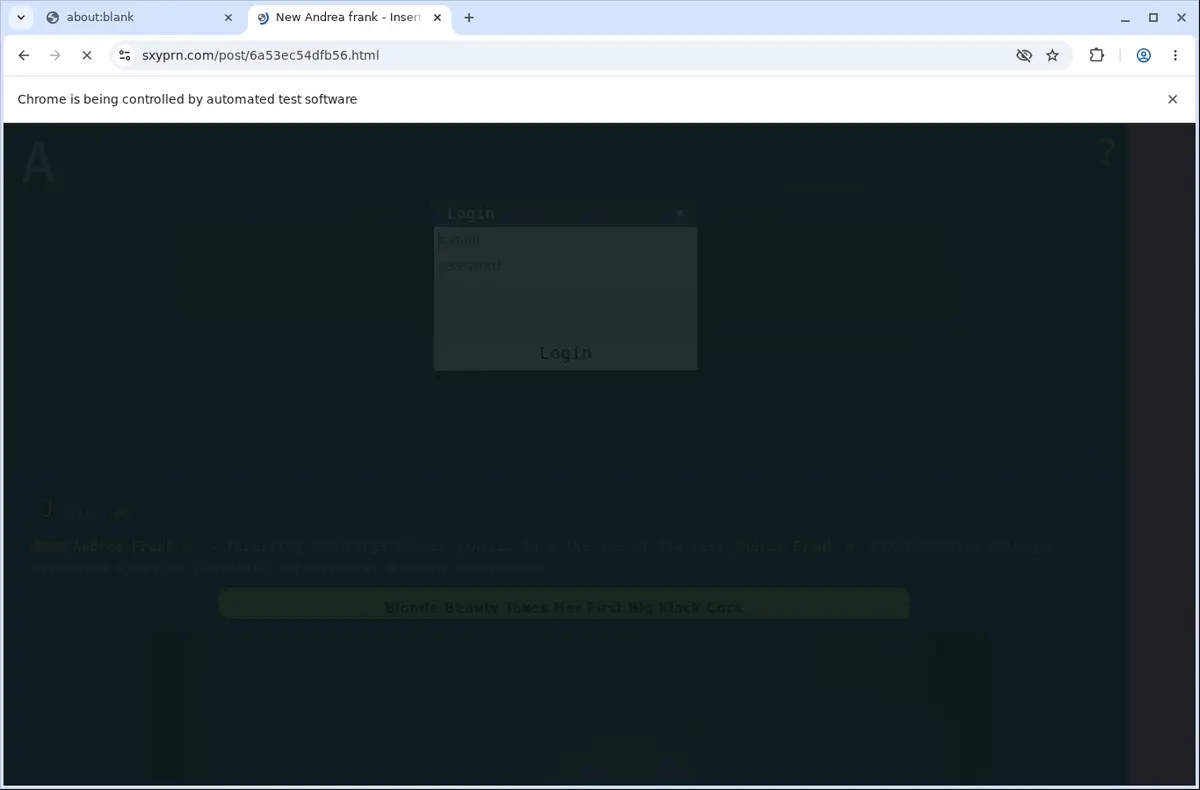1200x790 pixels.
Task: Close the about:blank tab
Action: [x=229, y=17]
